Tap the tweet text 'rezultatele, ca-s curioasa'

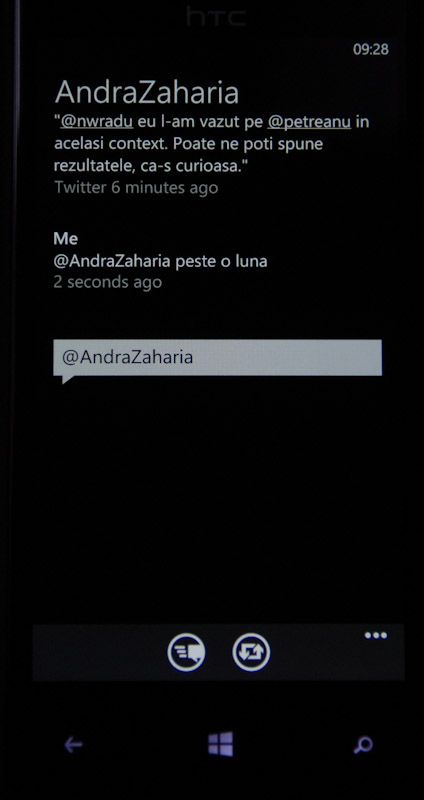147,166
